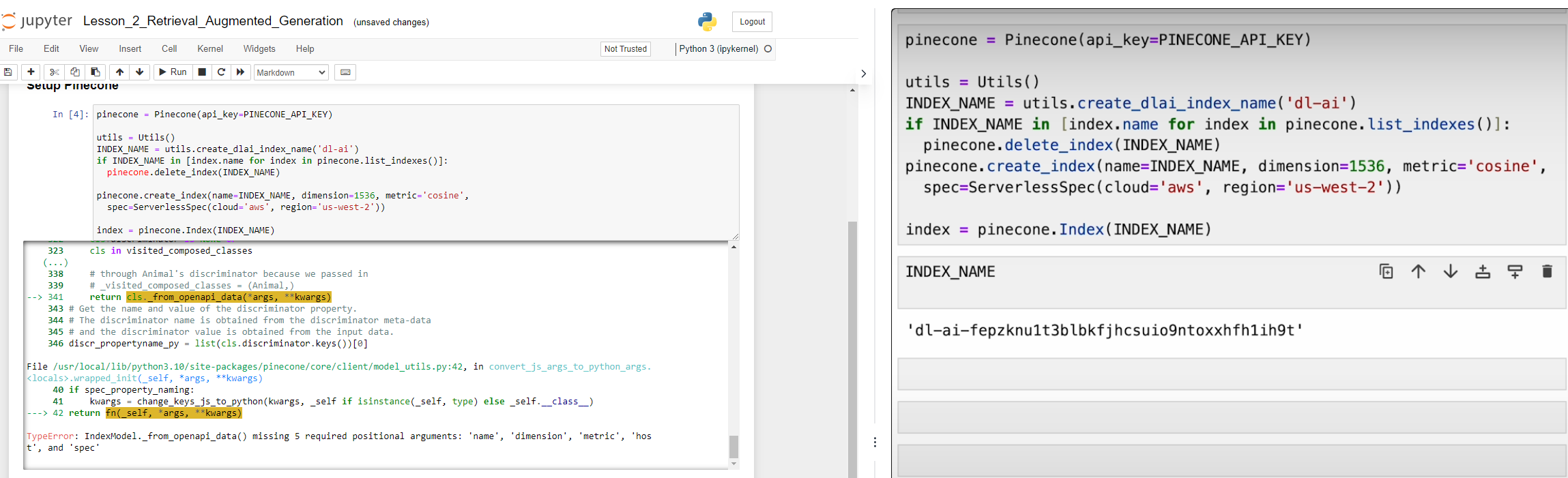The image size is (1568, 478).
Task: Click the Logout button
Action: click(752, 22)
